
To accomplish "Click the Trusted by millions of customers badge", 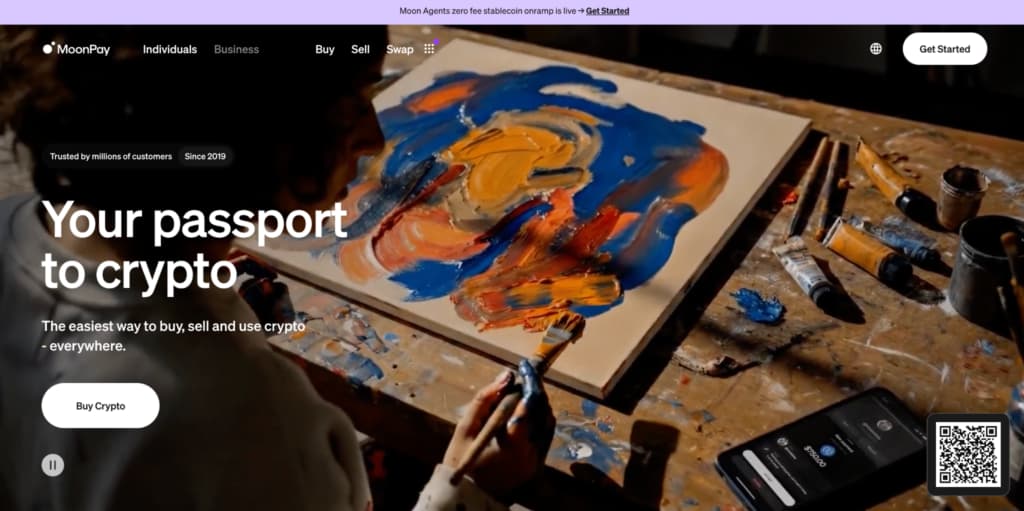I will [x=111, y=156].
